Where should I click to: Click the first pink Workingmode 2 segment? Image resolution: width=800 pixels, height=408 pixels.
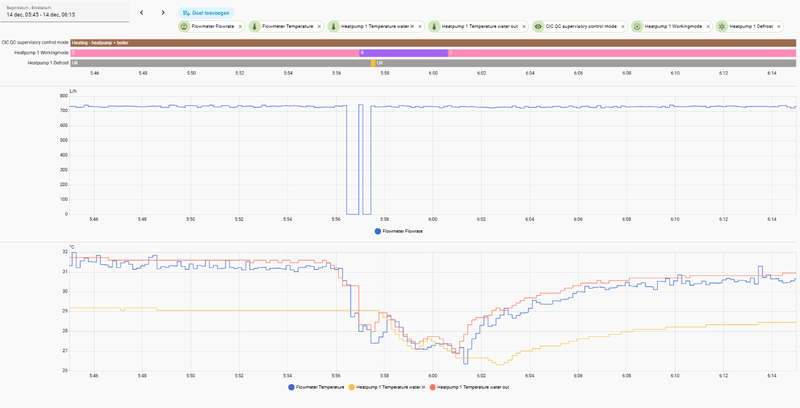pos(215,53)
